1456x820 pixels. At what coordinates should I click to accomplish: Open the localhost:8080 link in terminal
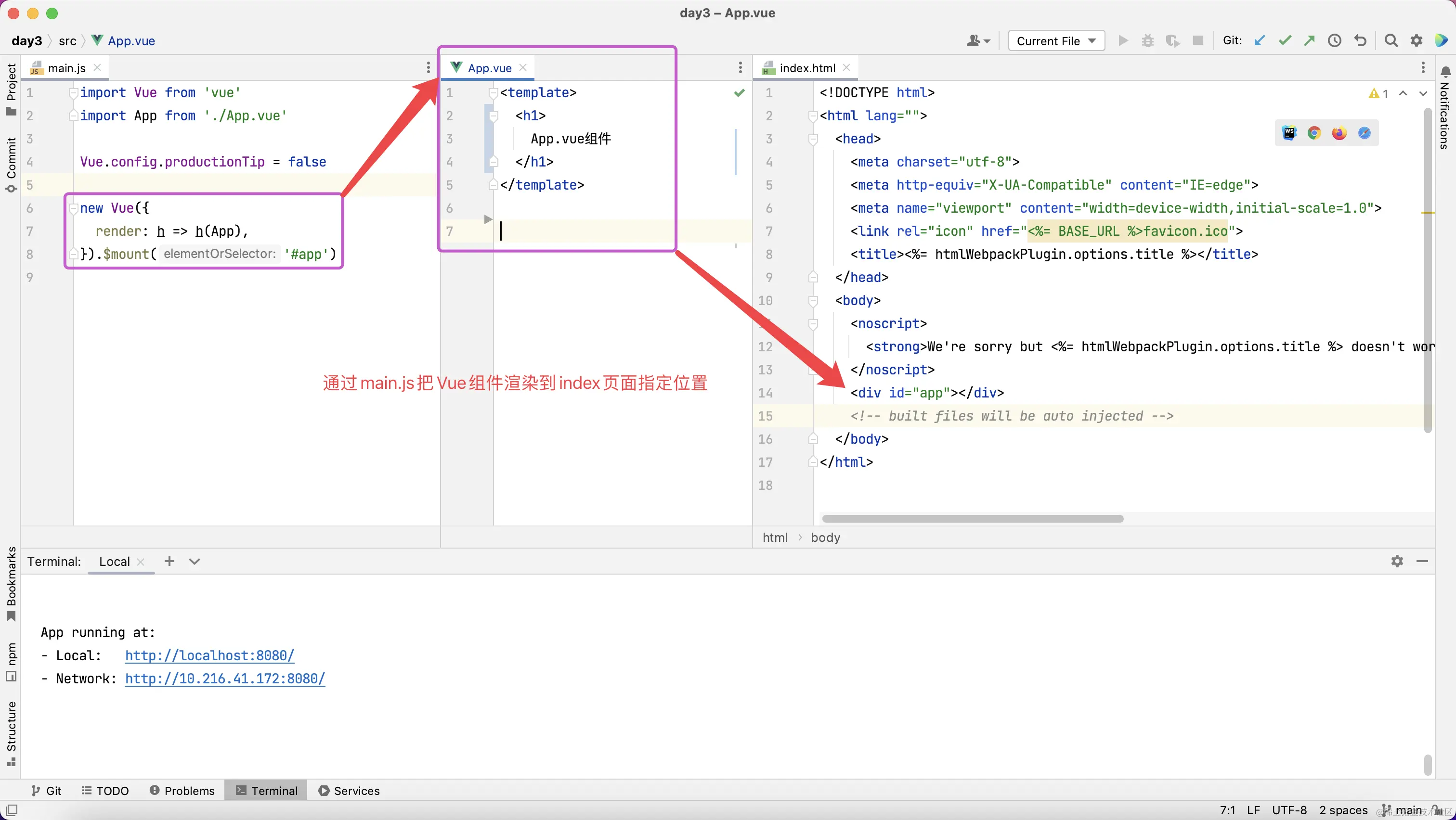point(209,655)
